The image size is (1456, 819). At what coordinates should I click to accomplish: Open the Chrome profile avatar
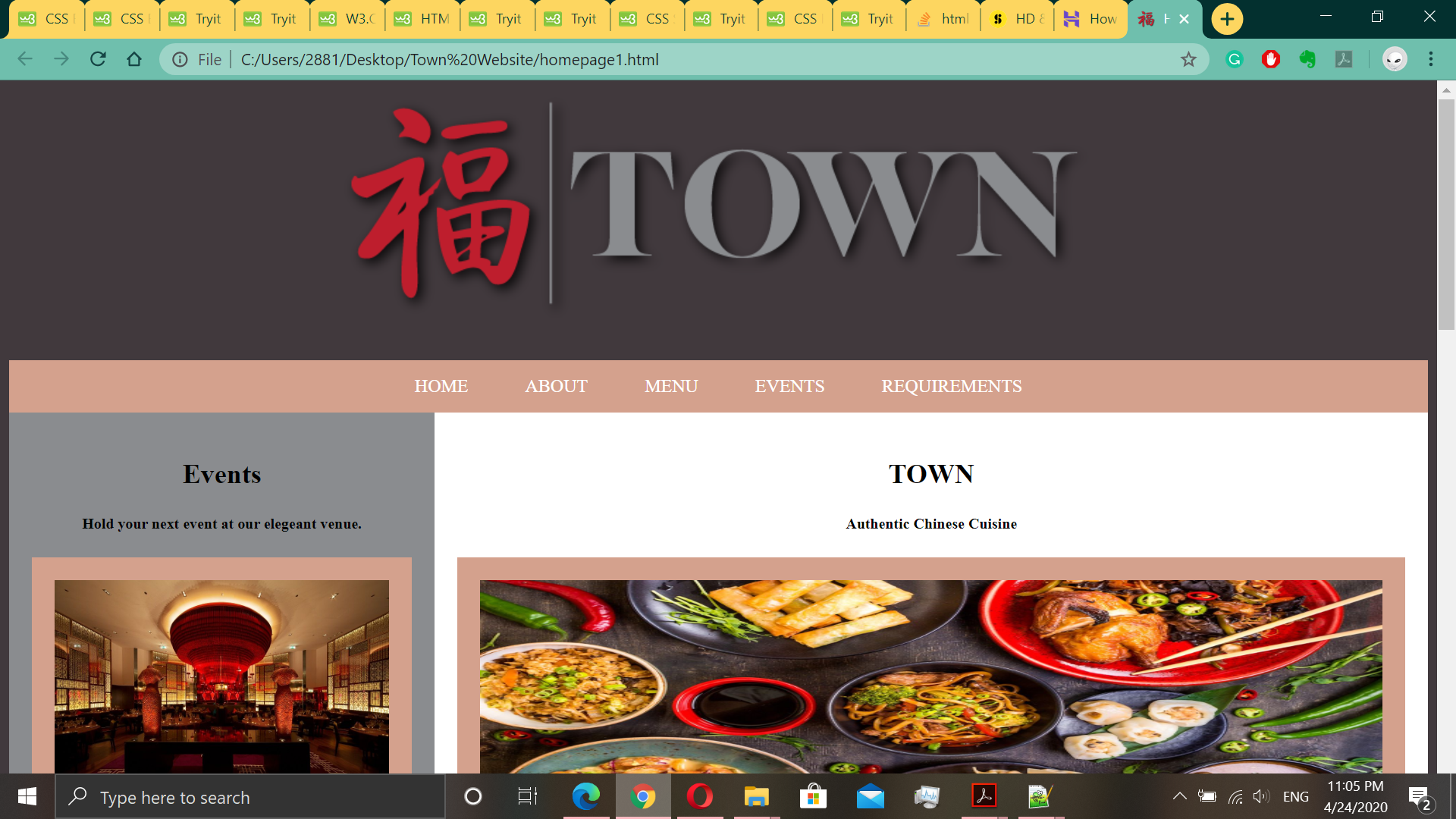click(1395, 59)
